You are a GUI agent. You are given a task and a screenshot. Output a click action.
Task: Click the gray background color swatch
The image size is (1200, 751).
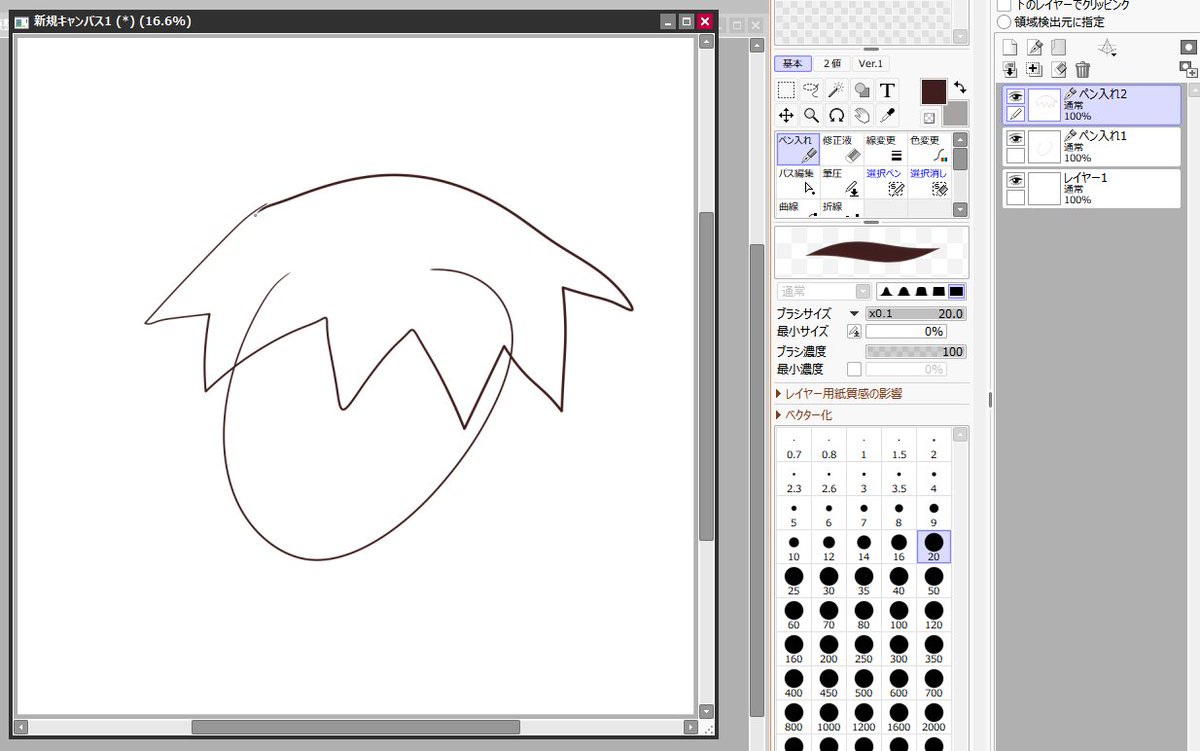click(x=957, y=113)
